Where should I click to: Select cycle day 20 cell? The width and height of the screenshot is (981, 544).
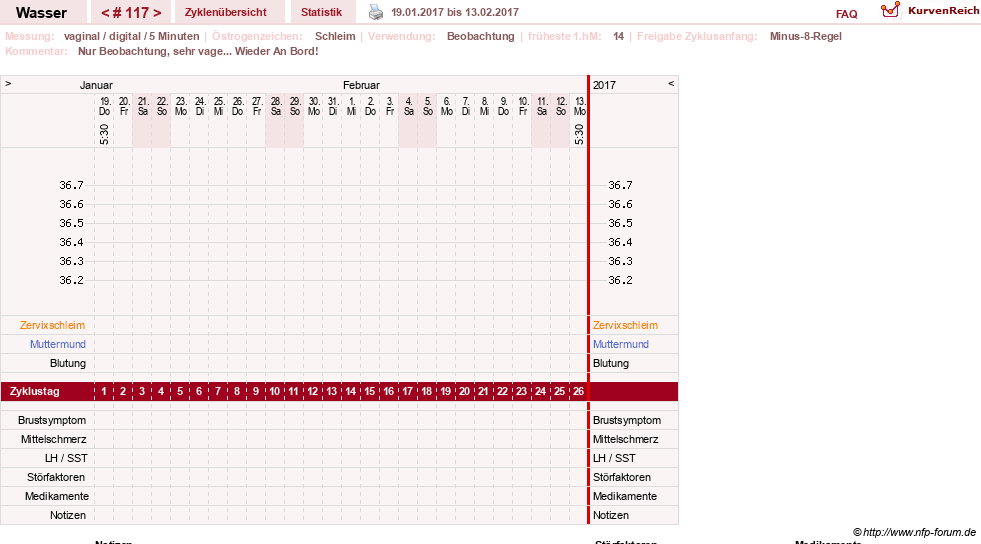coord(464,391)
